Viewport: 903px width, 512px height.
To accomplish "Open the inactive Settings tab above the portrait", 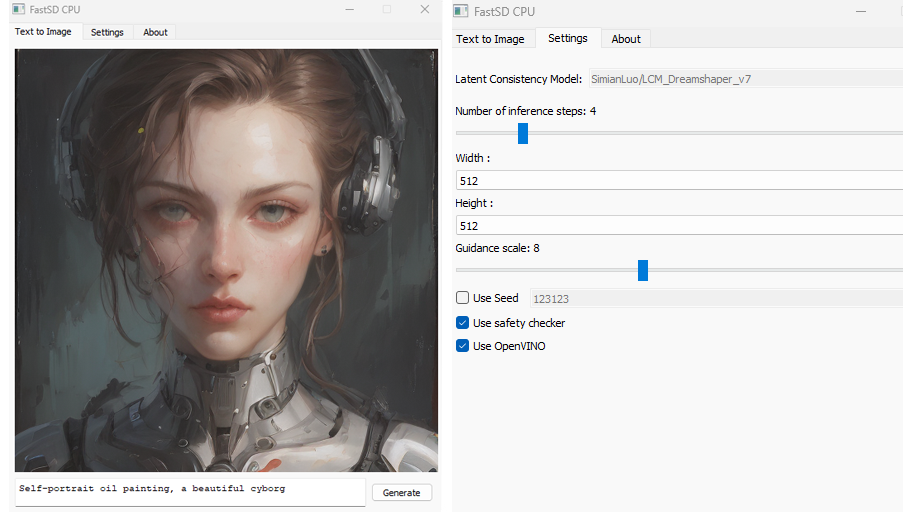I will pos(107,32).
